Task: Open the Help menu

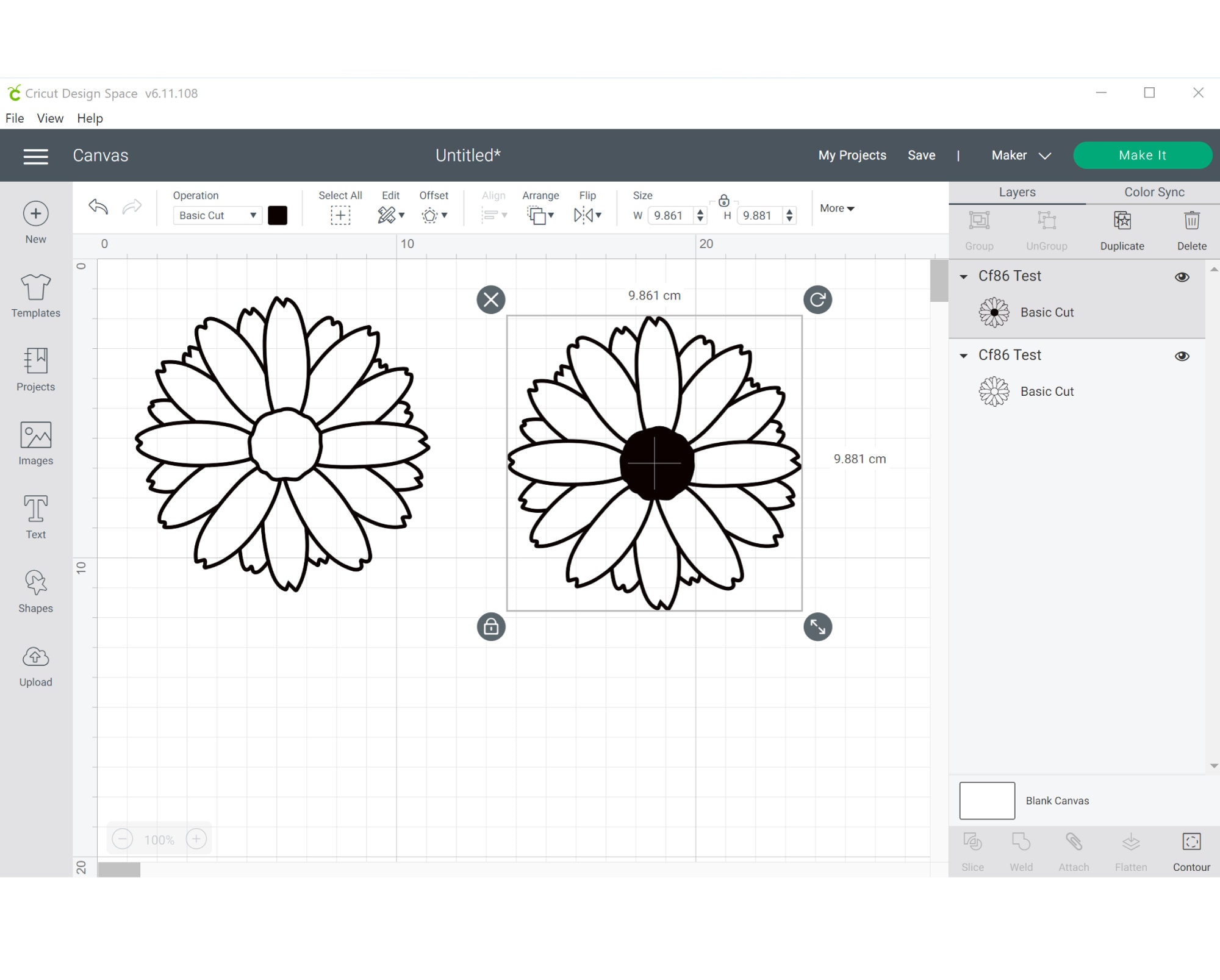Action: [x=90, y=118]
